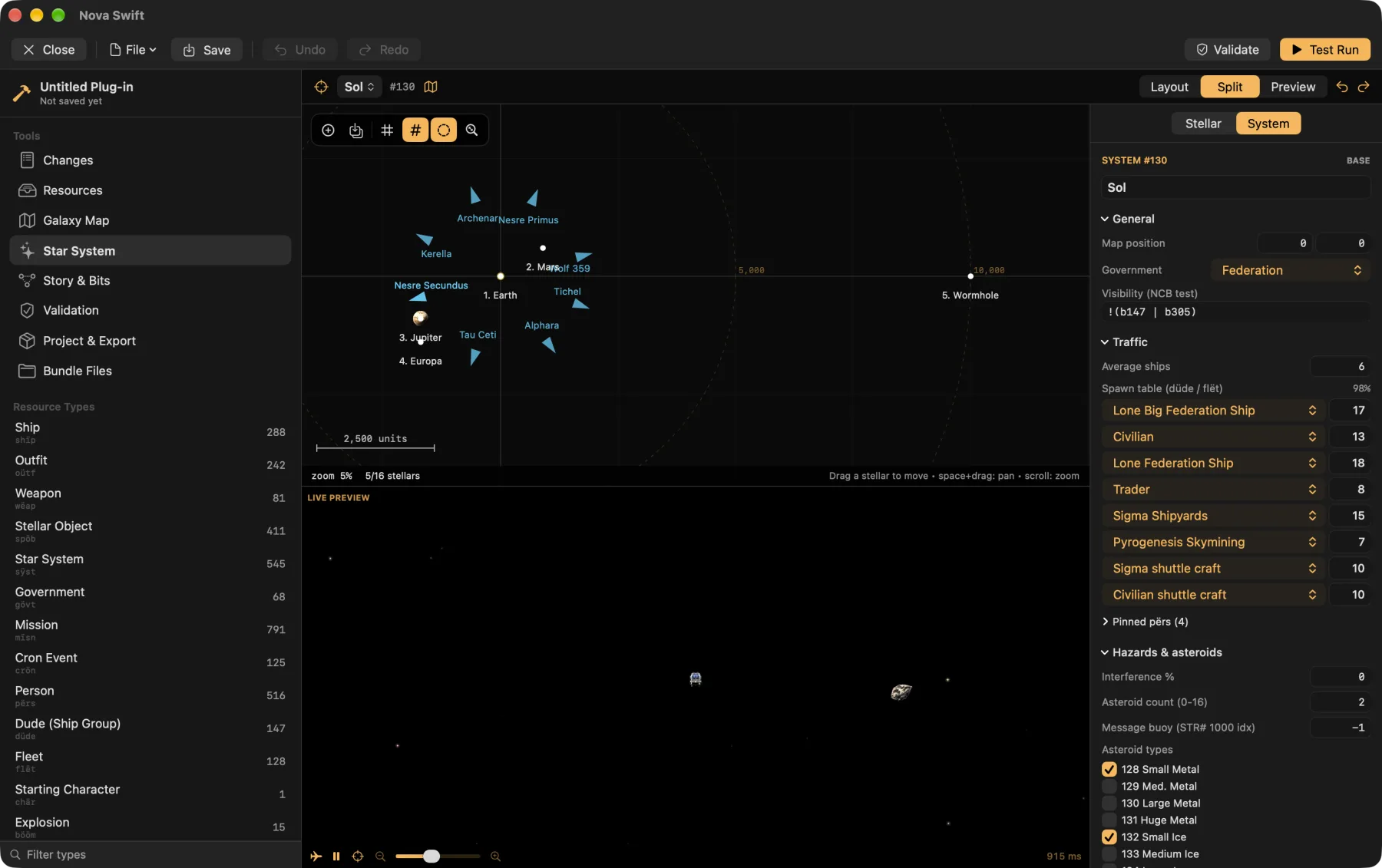Start a Test Run
Screen dimensions: 1382x868
1324,50
